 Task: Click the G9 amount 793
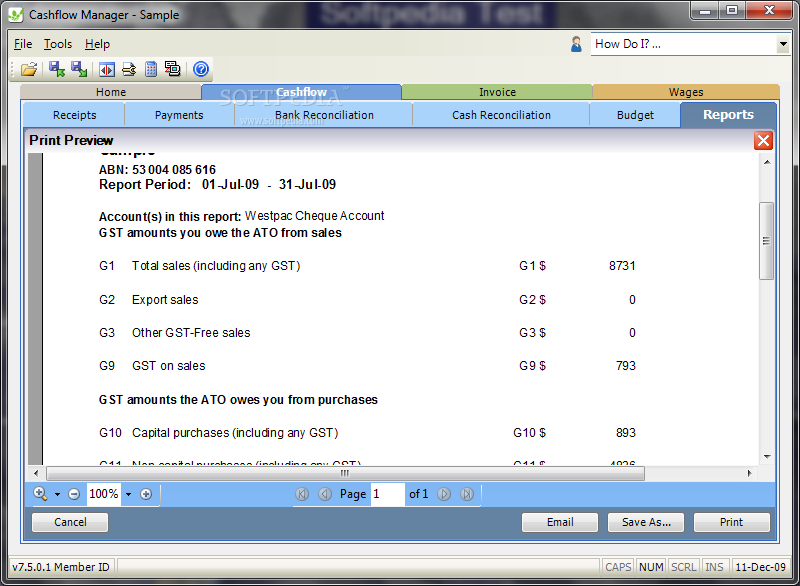click(626, 366)
